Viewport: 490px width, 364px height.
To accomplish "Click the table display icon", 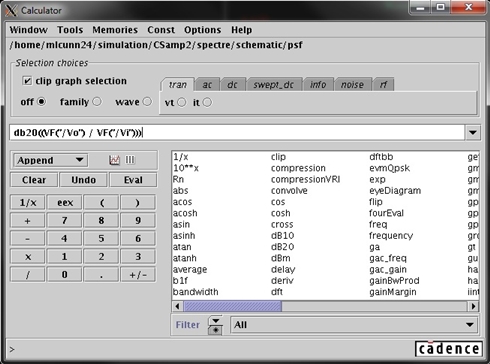I will [x=130, y=160].
